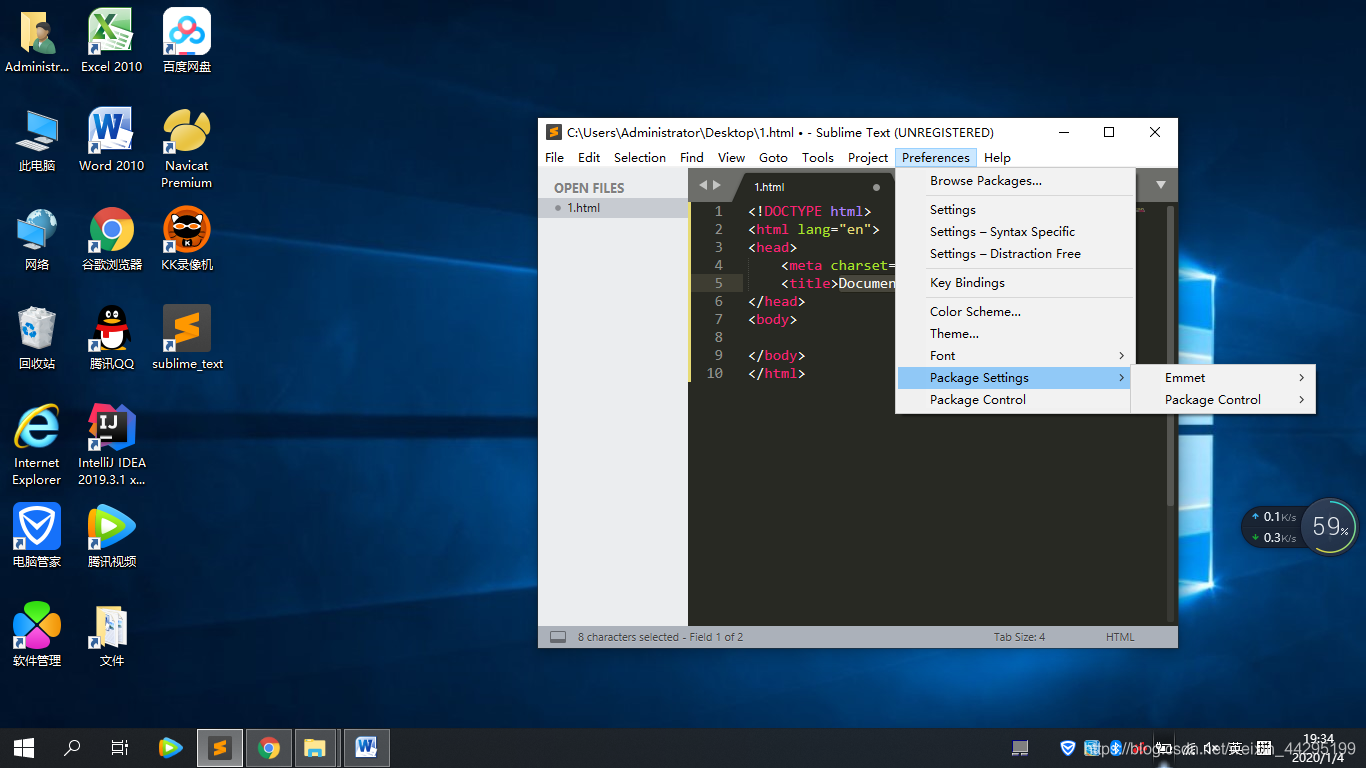Open the taskbar search icon
1366x768 pixels.
pos(72,747)
